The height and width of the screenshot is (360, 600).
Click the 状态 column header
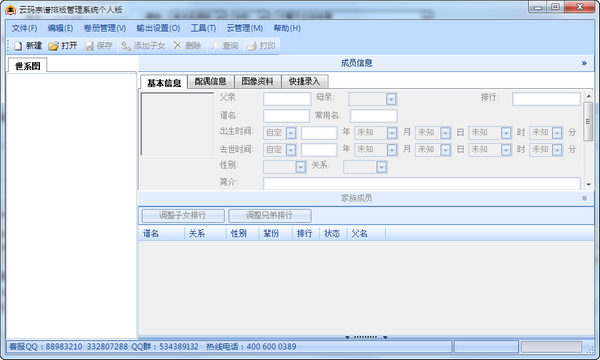point(333,233)
